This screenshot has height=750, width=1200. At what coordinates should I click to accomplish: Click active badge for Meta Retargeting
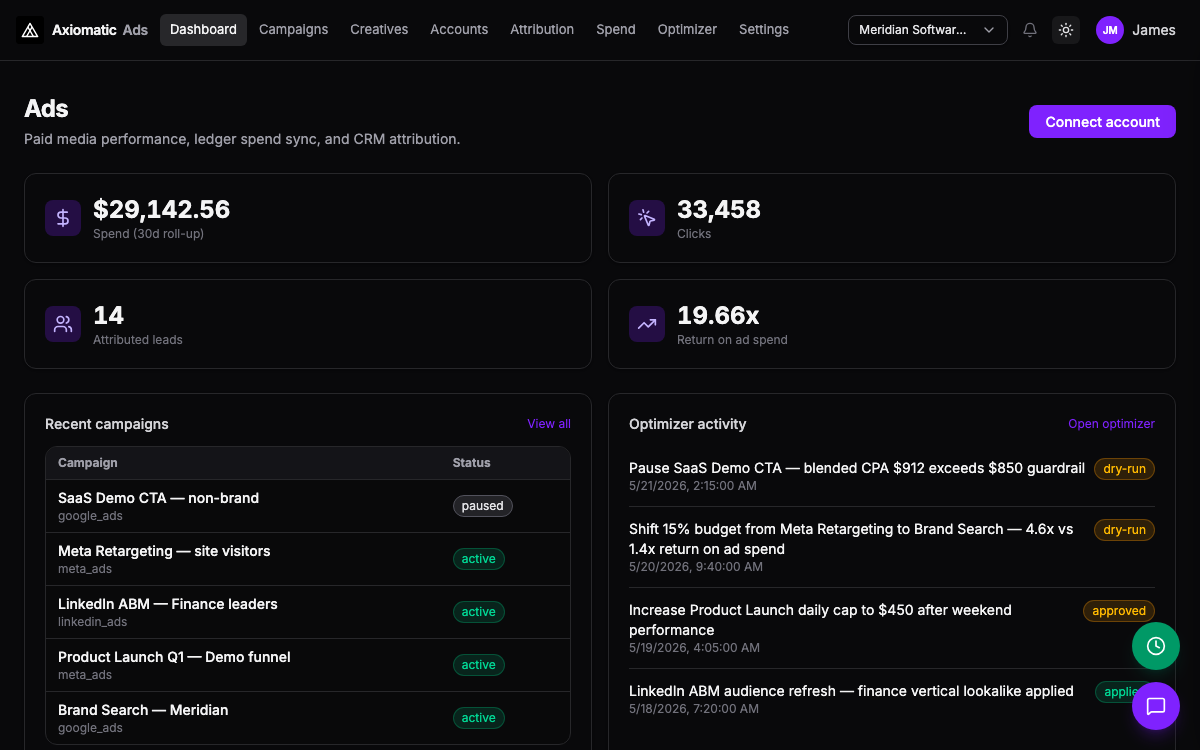[x=479, y=559]
